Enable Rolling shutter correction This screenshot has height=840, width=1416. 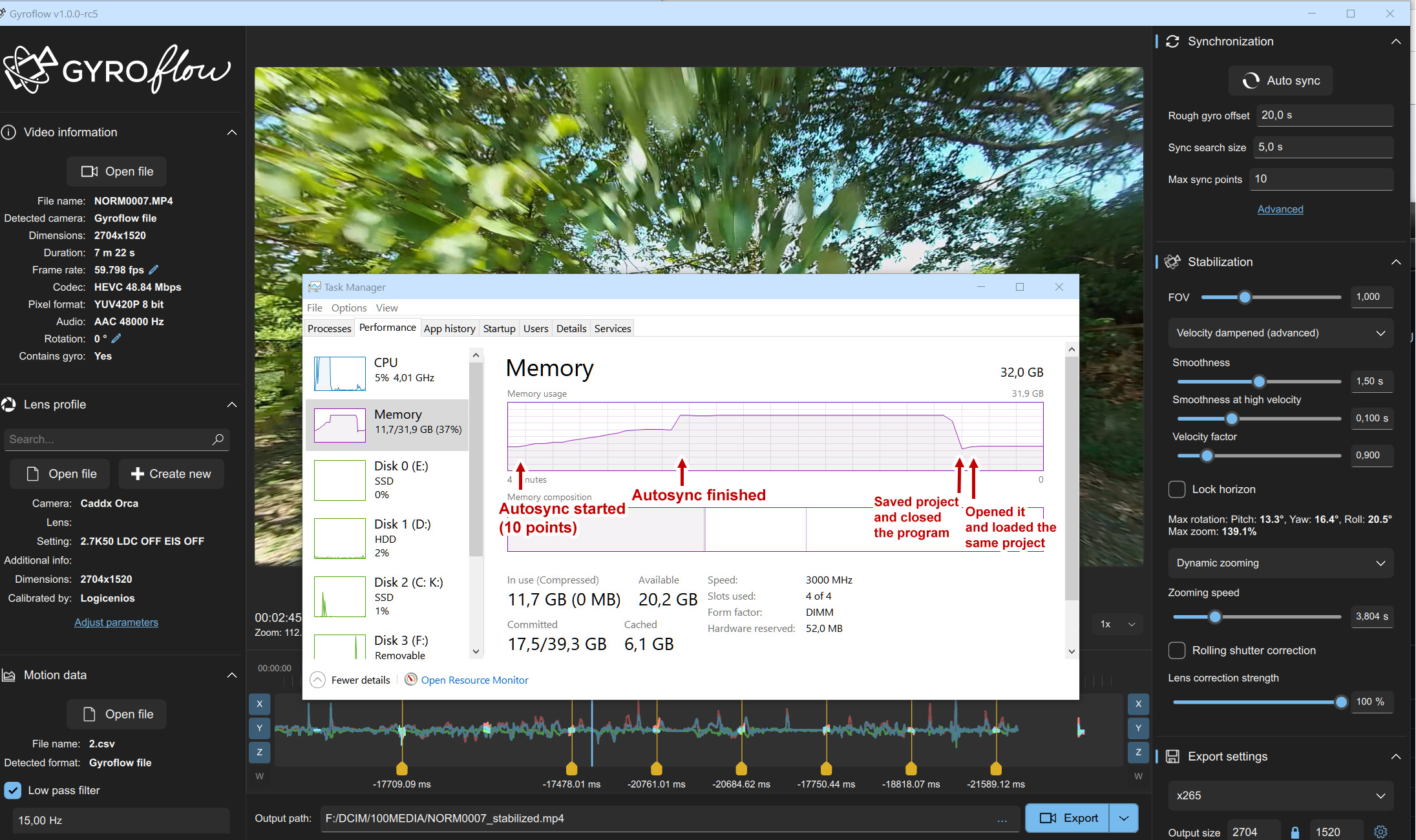[x=1176, y=650]
